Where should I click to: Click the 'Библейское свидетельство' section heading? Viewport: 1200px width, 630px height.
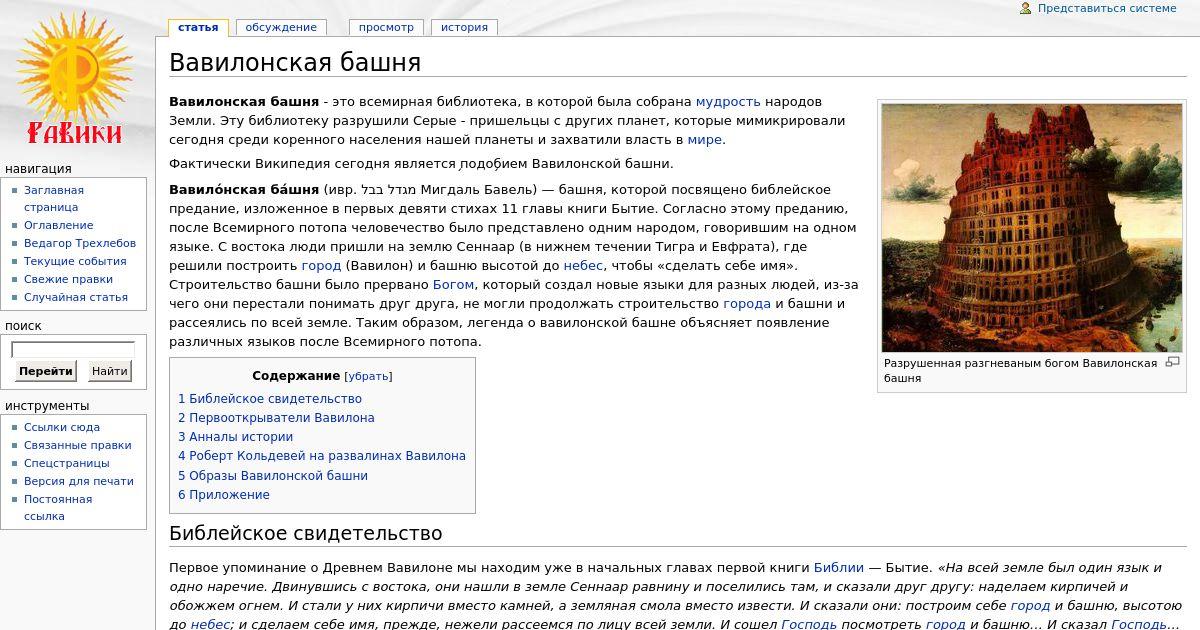306,533
